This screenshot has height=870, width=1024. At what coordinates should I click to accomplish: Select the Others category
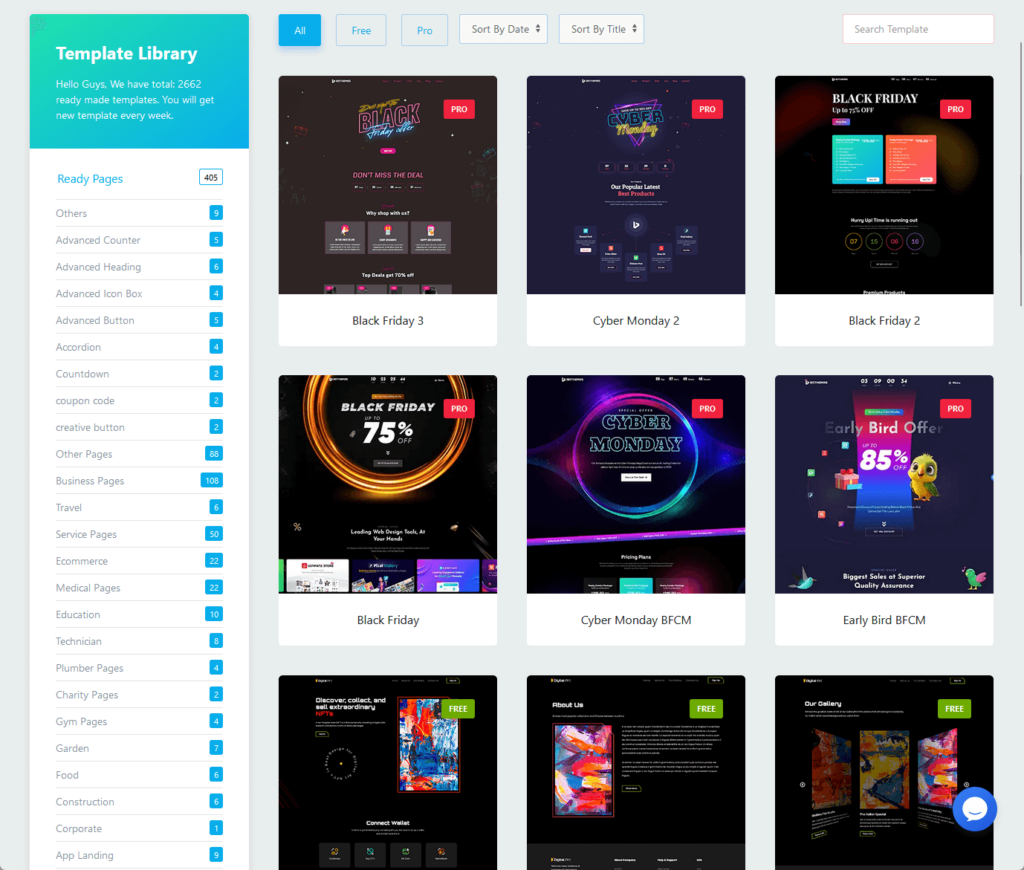(138, 214)
